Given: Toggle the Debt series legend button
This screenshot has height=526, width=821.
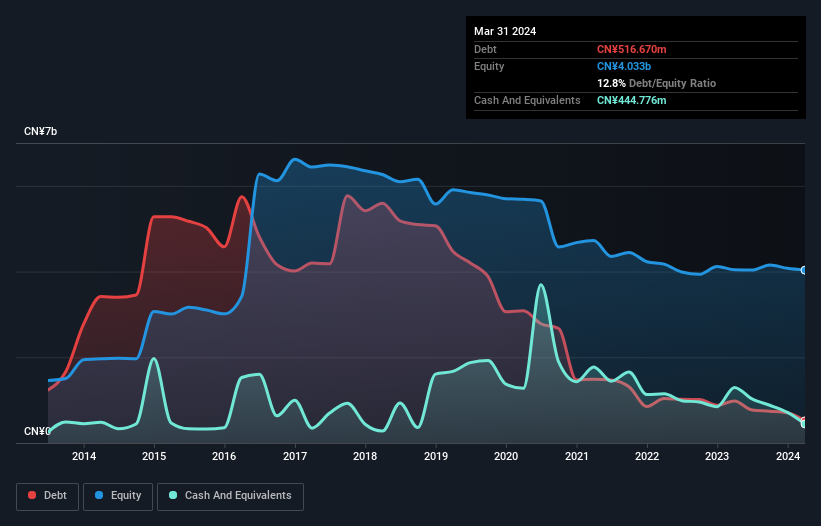Looking at the screenshot, I should click(48, 496).
